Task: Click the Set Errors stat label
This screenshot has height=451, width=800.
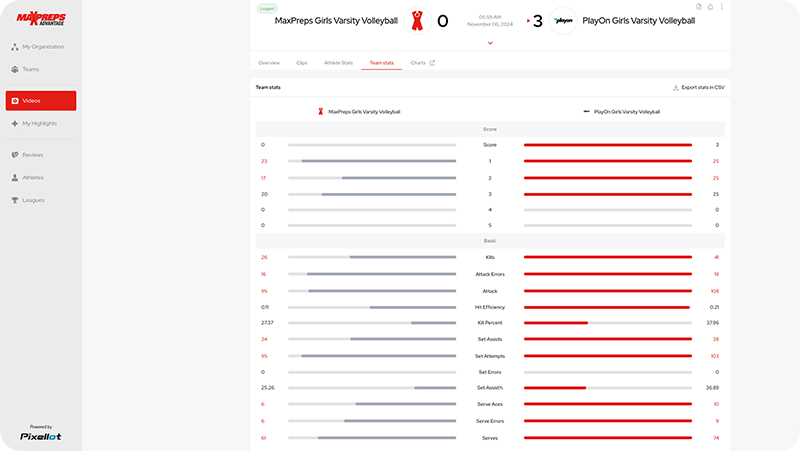Action: (x=490, y=372)
